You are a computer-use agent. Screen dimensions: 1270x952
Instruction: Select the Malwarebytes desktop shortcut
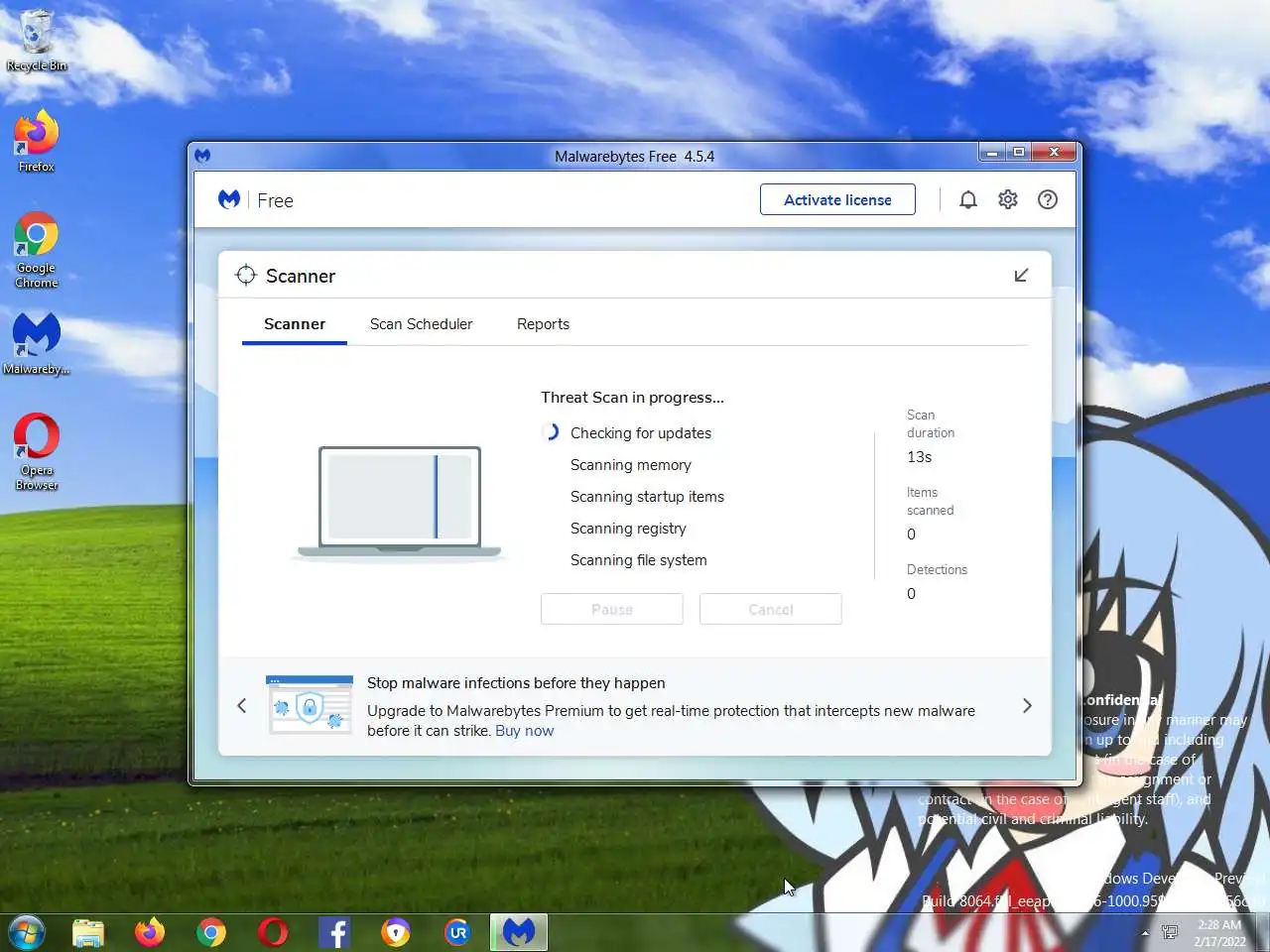37,343
